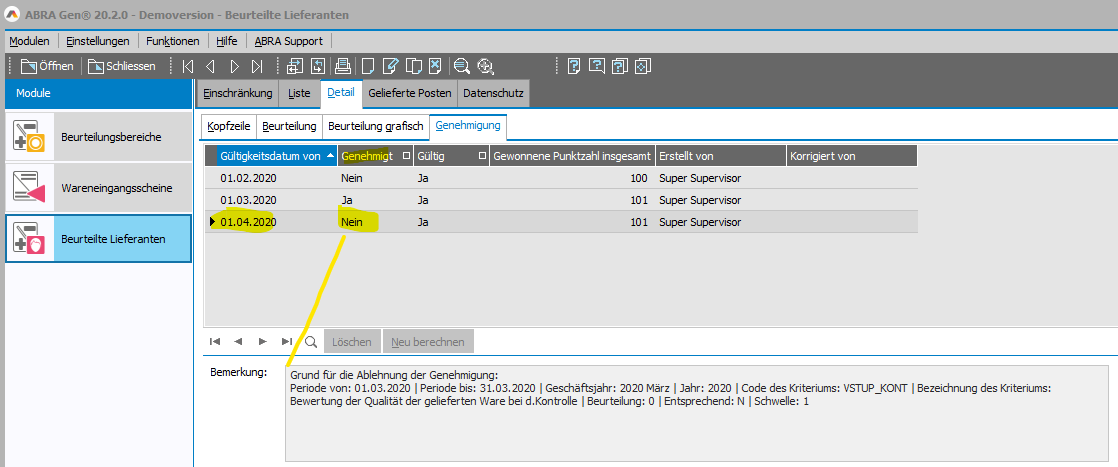Go to last record via toolbar arrow
1118x467 pixels.
point(258,67)
